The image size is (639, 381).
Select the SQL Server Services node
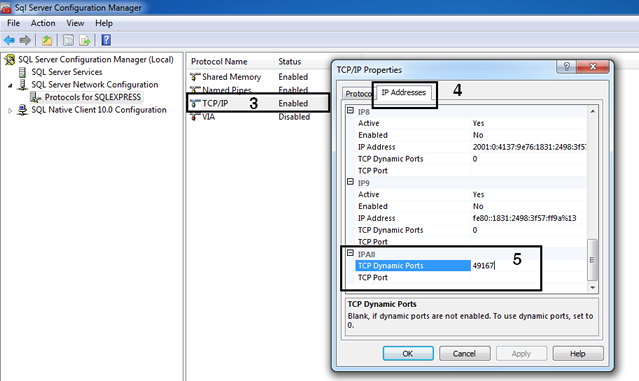point(67,72)
